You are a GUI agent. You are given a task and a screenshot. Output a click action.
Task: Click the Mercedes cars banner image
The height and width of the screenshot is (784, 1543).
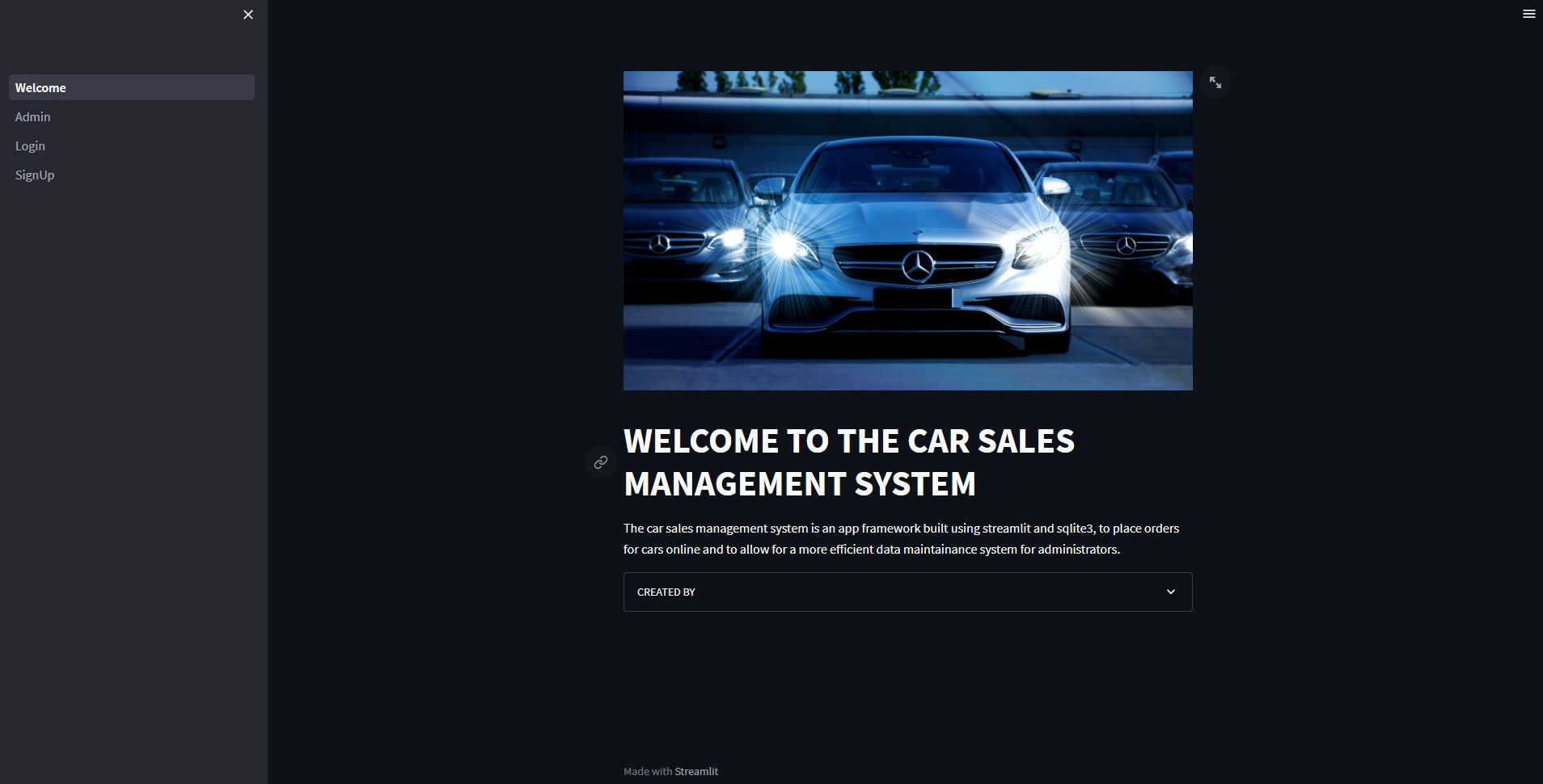(907, 230)
